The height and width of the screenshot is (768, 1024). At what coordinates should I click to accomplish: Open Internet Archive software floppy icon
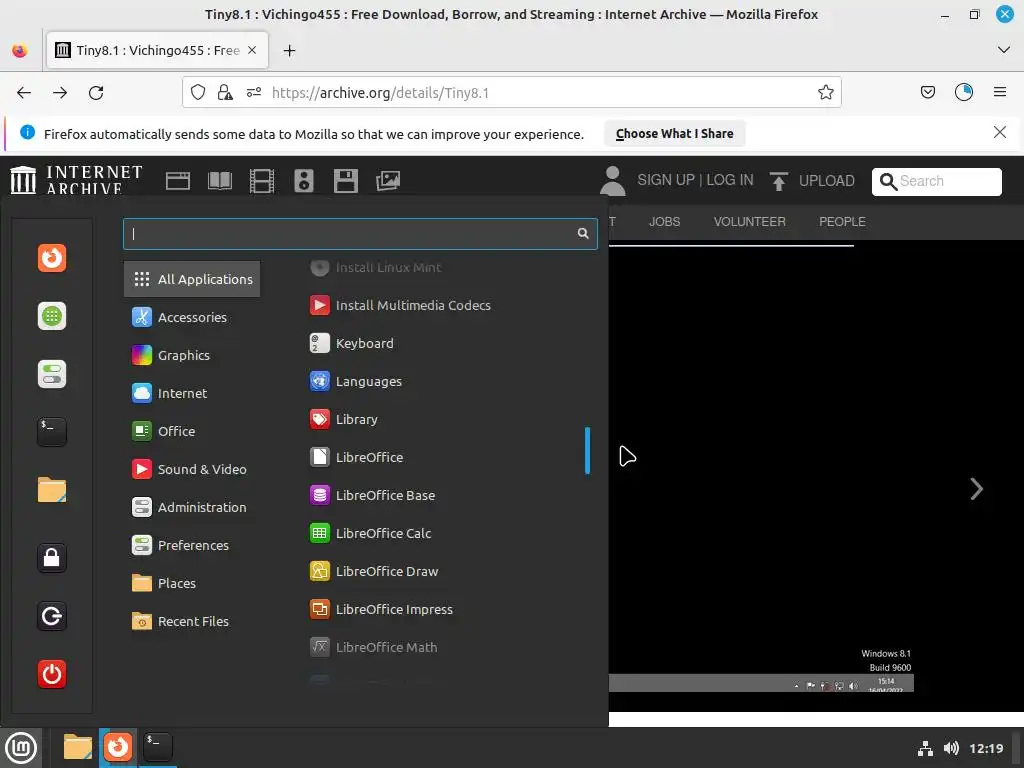click(345, 181)
